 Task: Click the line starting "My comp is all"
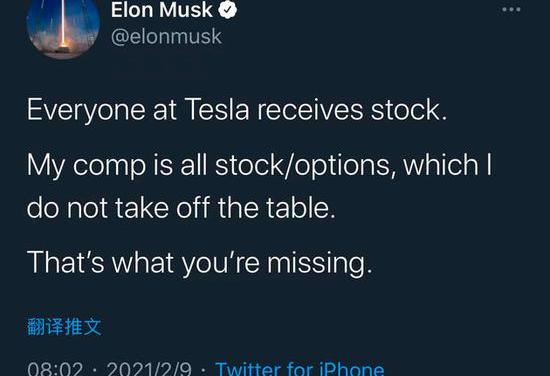click(260, 165)
